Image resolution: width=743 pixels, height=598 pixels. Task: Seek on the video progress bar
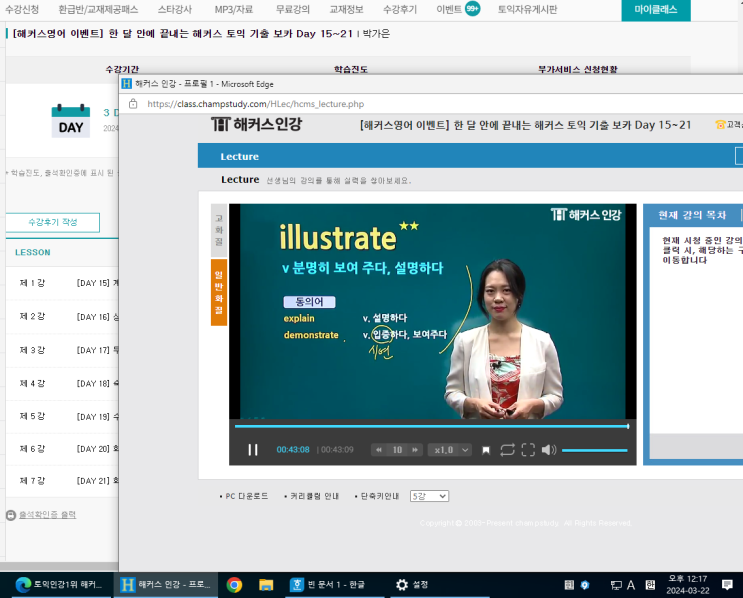coord(432,426)
